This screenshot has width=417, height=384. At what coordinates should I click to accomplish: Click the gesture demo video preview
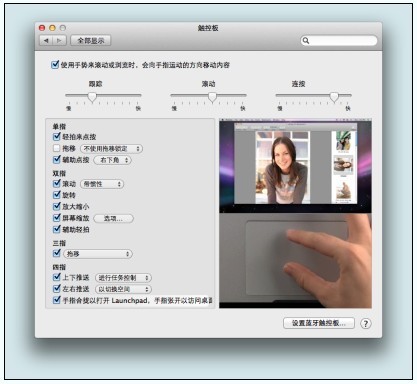tap(295, 213)
